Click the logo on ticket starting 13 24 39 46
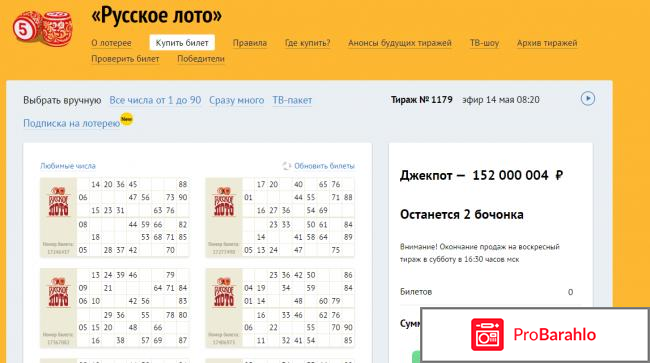Image resolution: width=650 pixels, height=363 pixels. click(58, 293)
